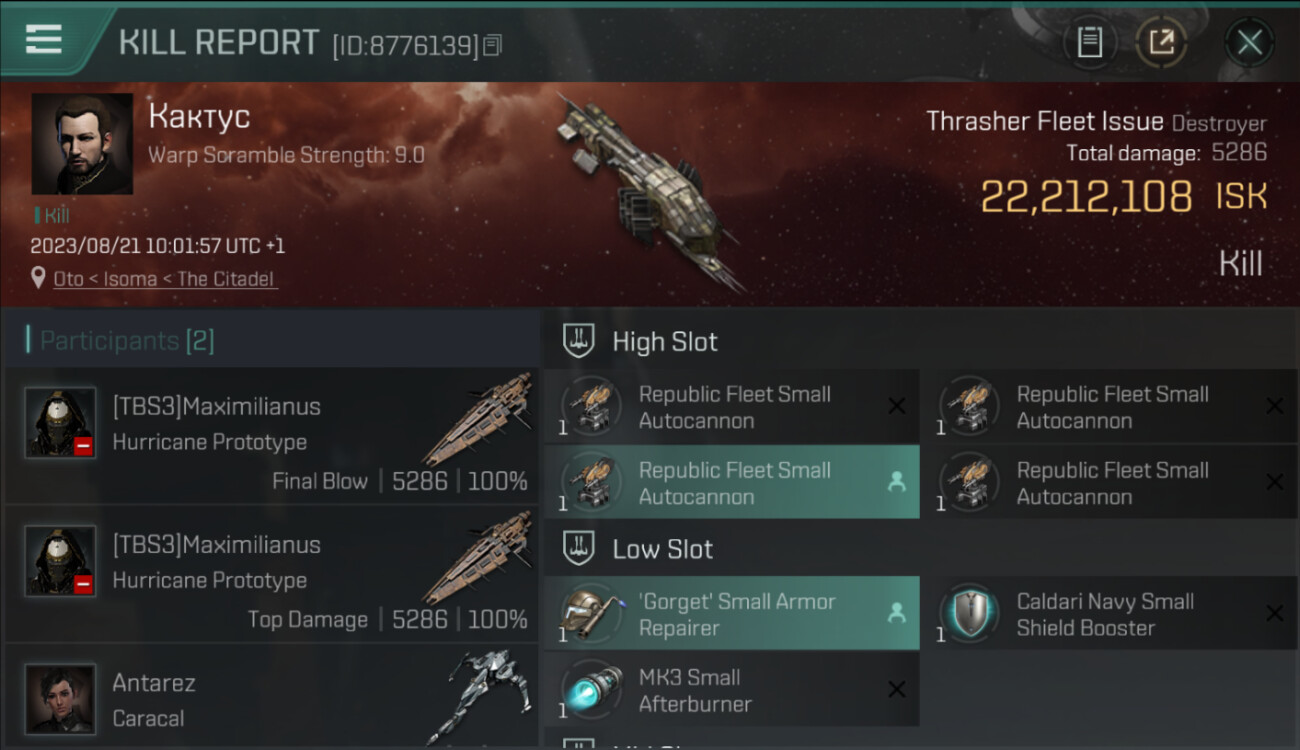Close the Kill Report window

click(x=1249, y=43)
